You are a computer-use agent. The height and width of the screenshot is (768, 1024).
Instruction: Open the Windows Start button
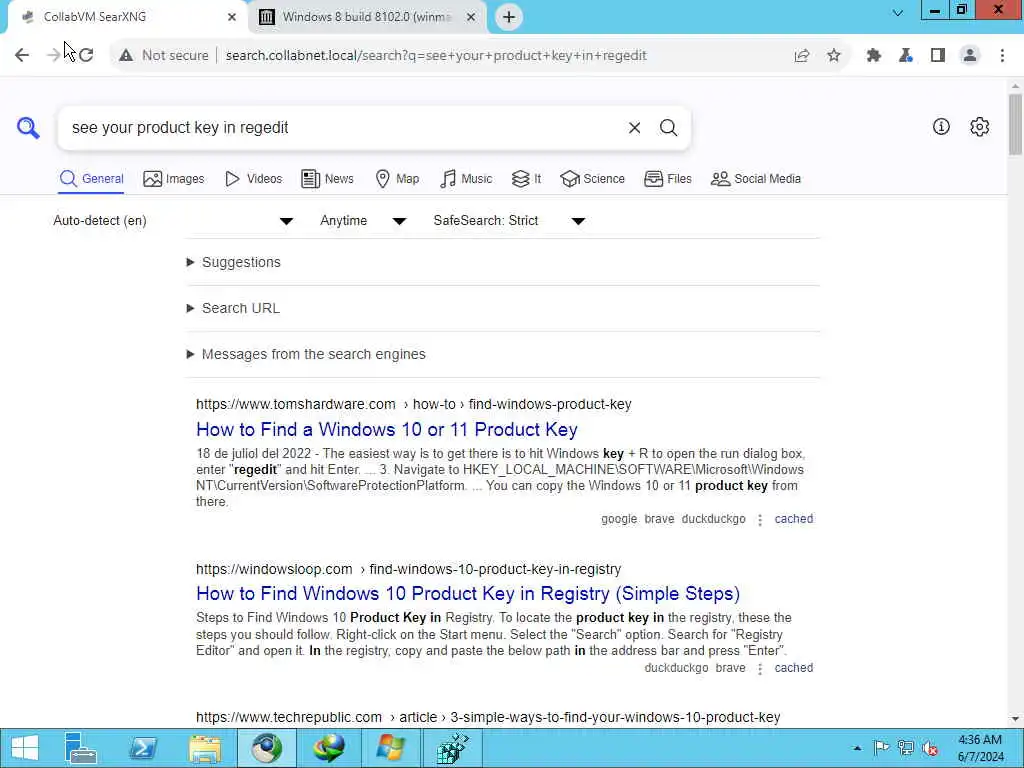coord(24,748)
